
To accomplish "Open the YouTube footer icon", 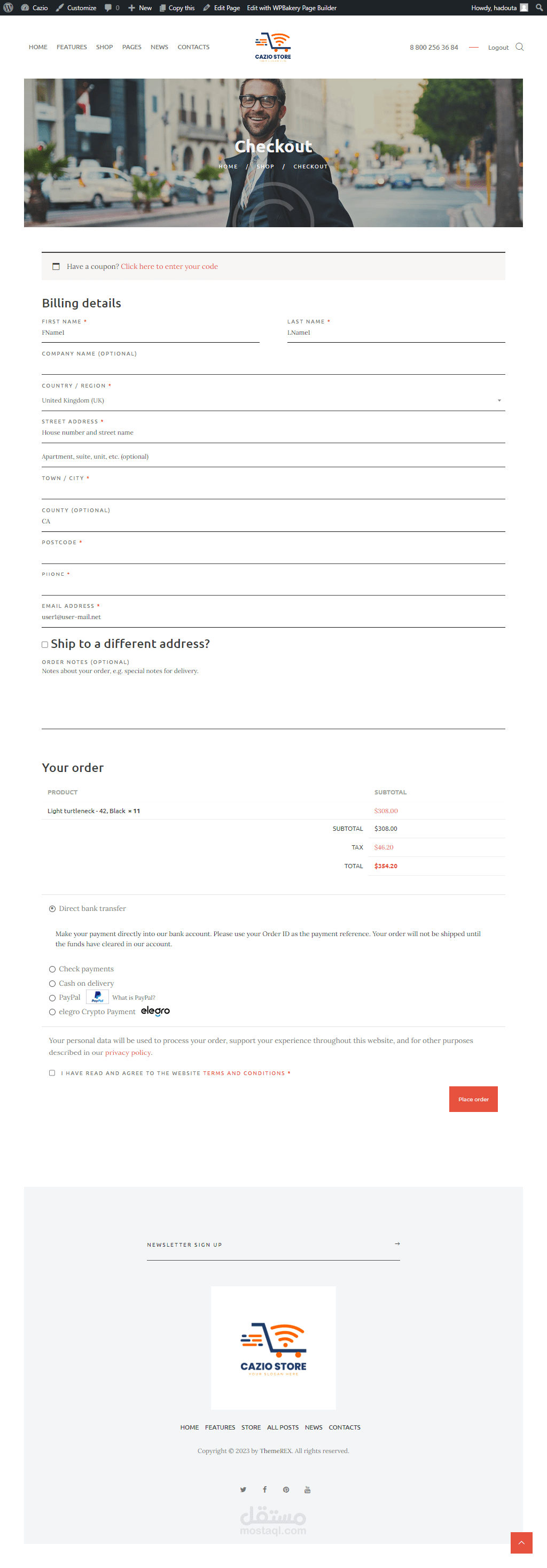I will coord(307,1489).
